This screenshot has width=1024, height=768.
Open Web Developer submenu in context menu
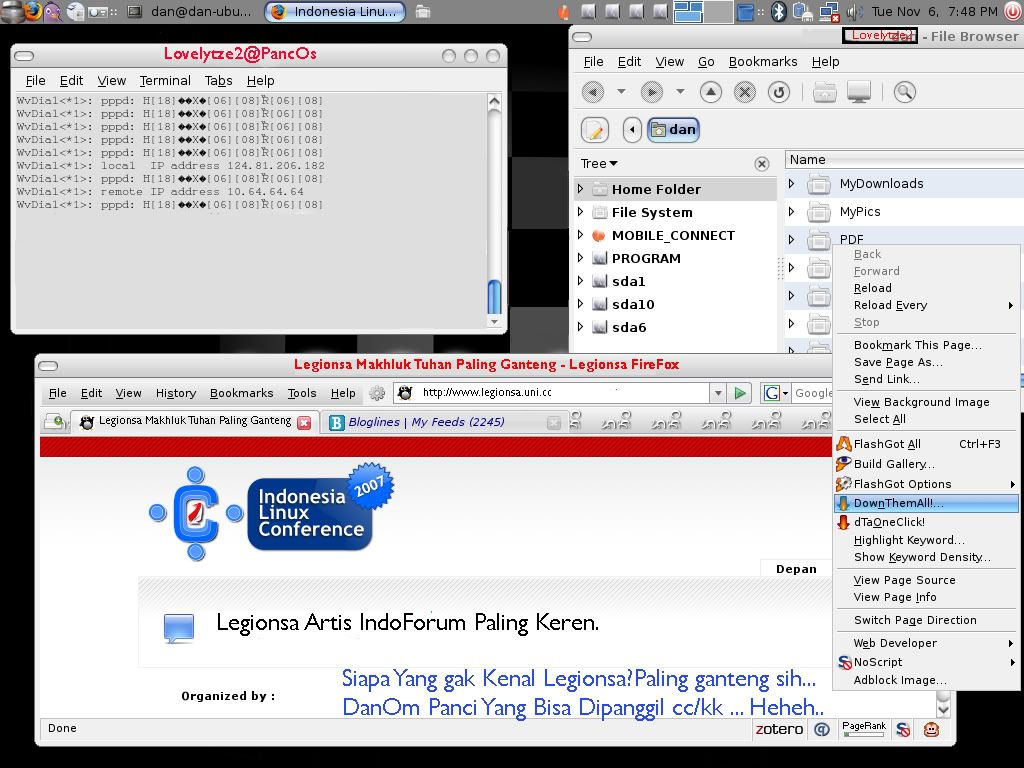click(927, 643)
